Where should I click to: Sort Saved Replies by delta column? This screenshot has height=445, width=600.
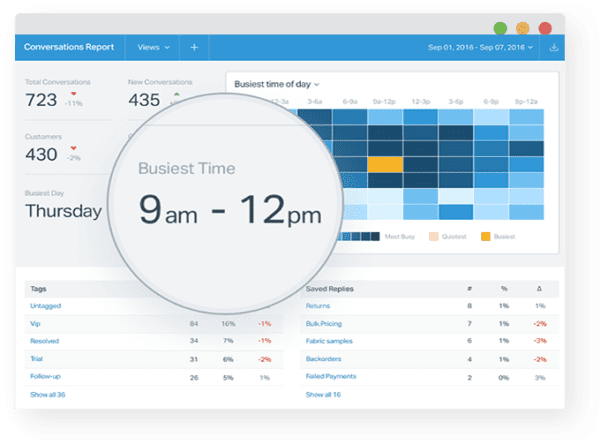tap(539, 289)
